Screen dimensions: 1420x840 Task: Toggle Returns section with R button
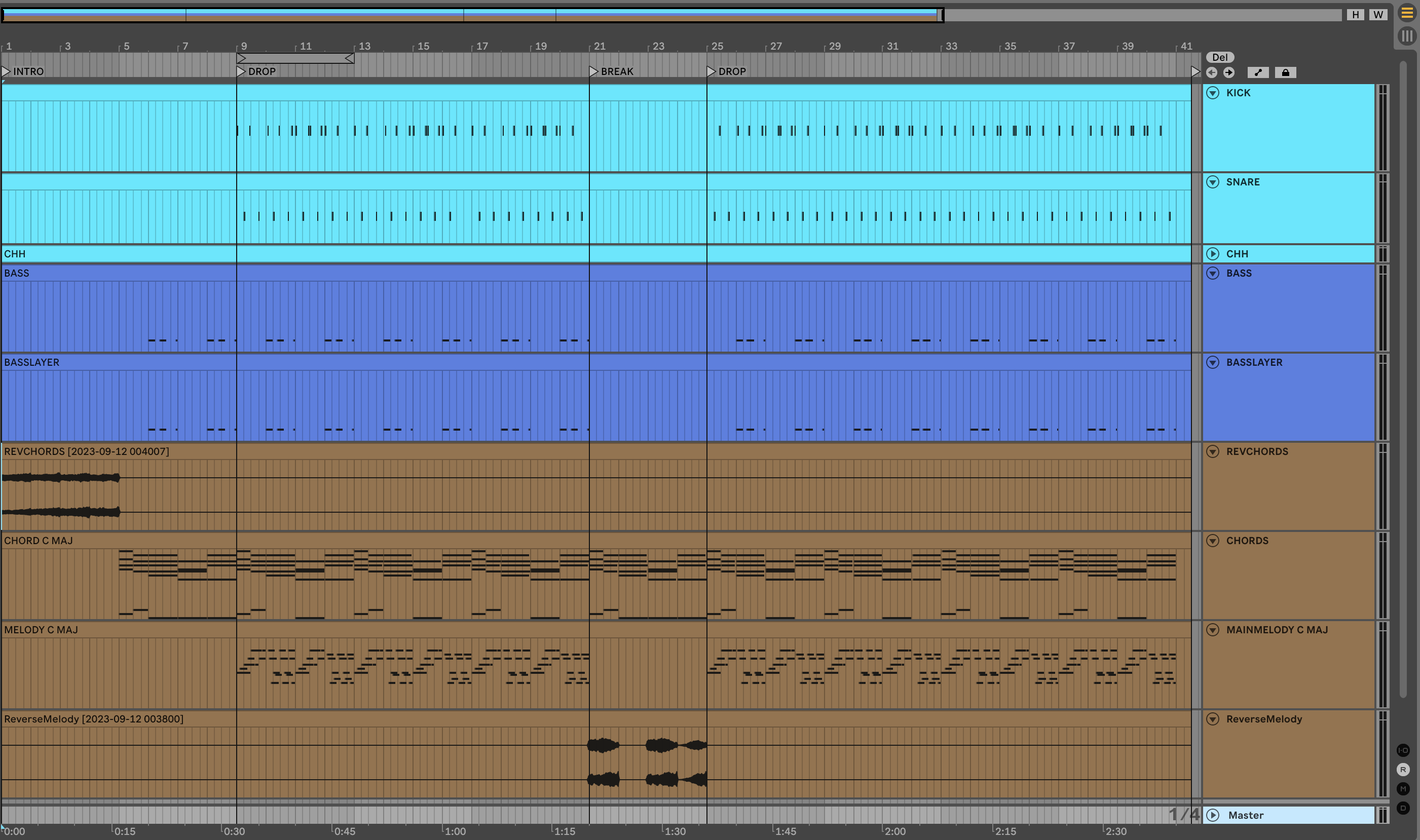click(x=1403, y=769)
